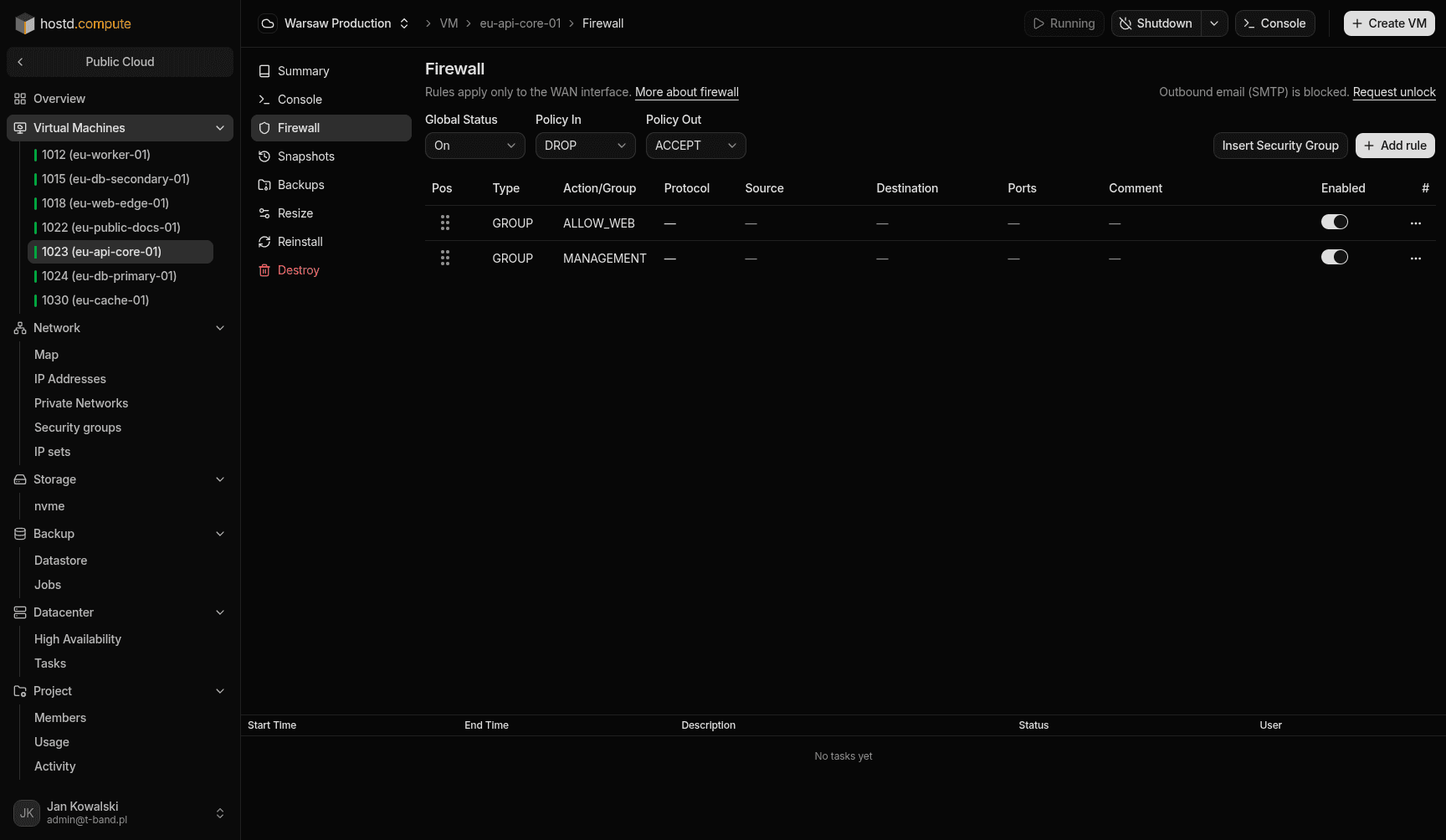
Task: Click the hostd.compute cube logo
Action: pos(25,23)
